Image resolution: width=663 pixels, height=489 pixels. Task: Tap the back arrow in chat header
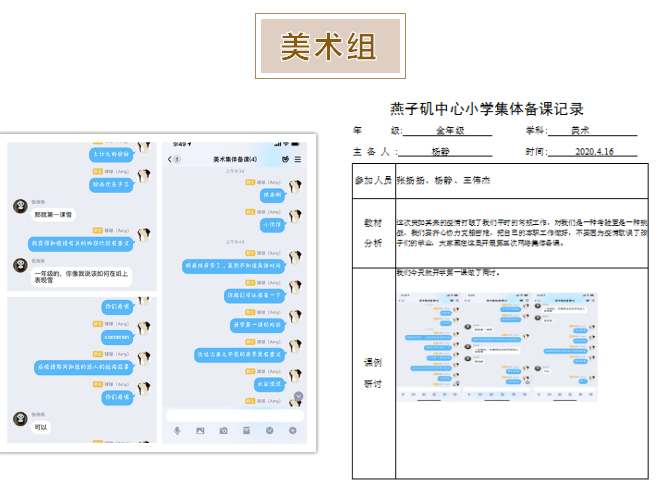(169, 160)
